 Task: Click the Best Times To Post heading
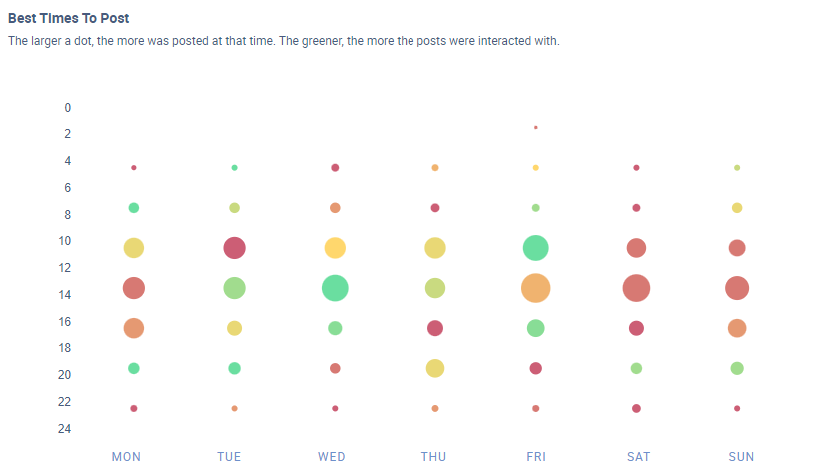coord(68,19)
